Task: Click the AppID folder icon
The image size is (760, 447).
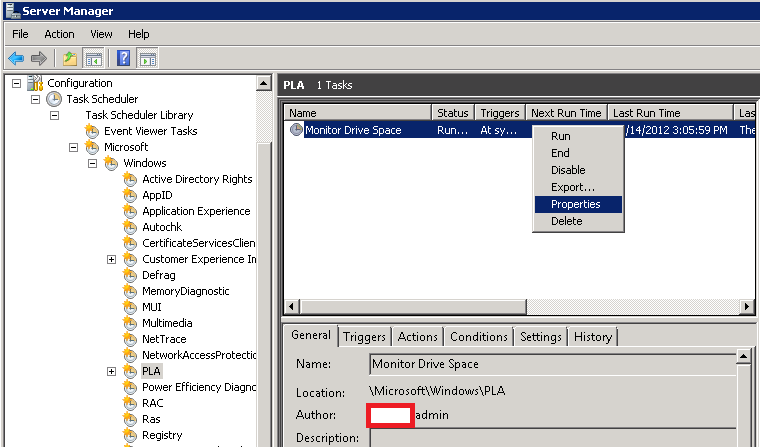Action: pyautogui.click(x=130, y=195)
